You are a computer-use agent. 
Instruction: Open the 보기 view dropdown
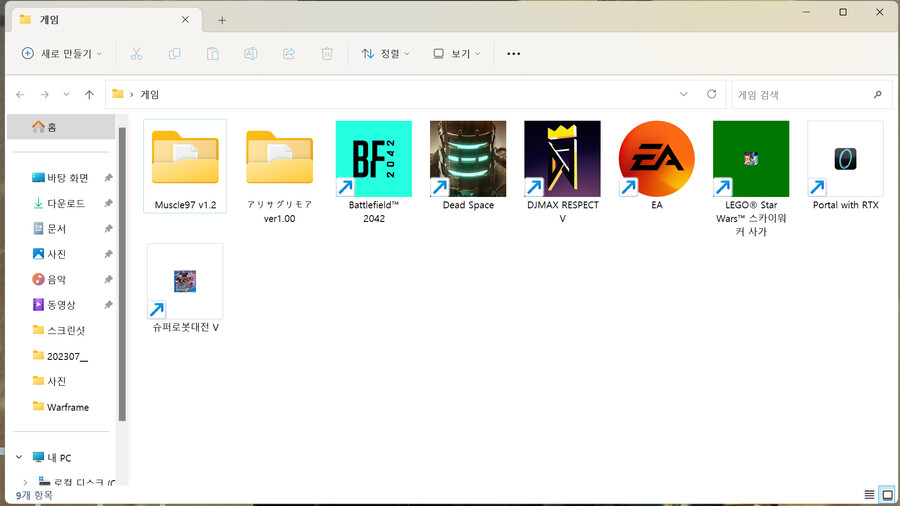pyautogui.click(x=457, y=53)
